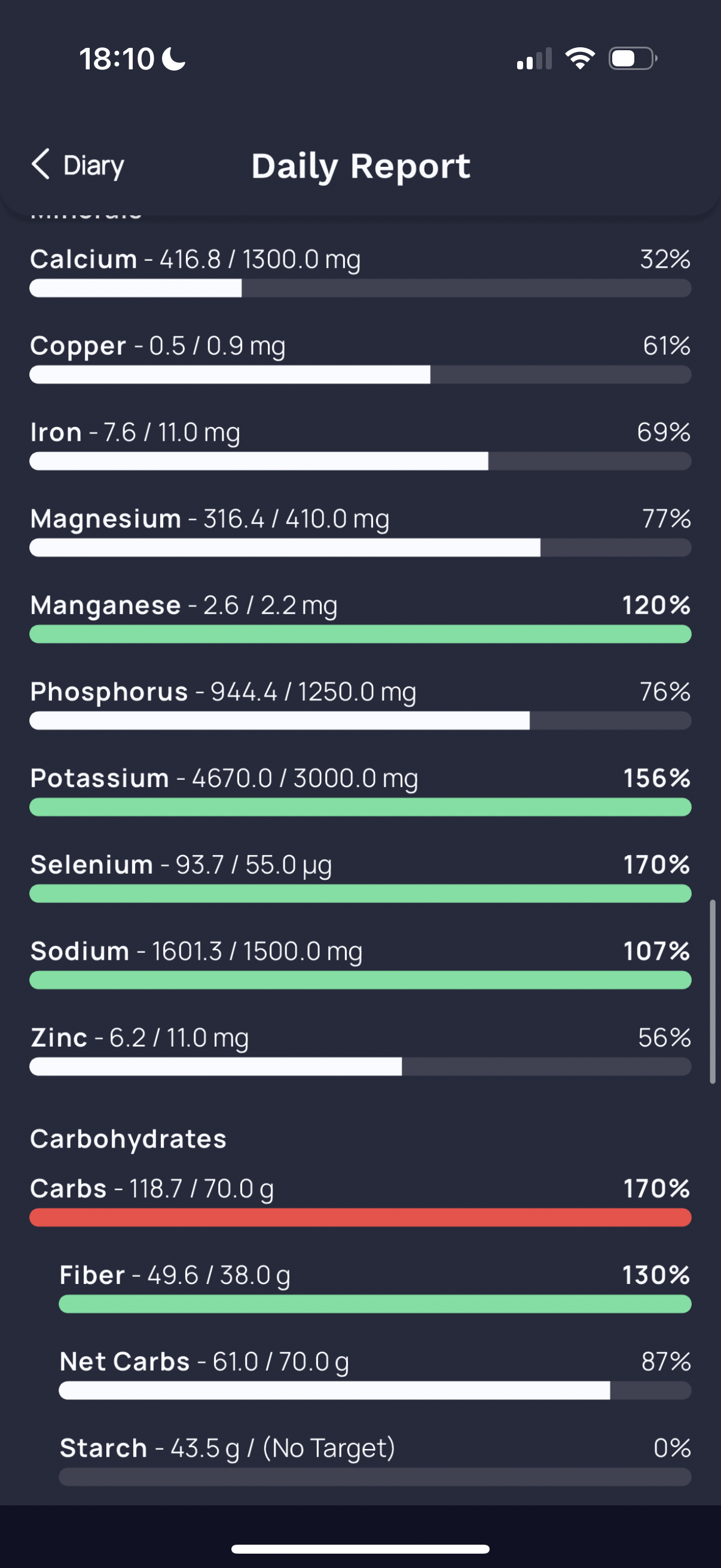Select the Copper 61% progress bar
The image size is (721, 1568).
360,374
